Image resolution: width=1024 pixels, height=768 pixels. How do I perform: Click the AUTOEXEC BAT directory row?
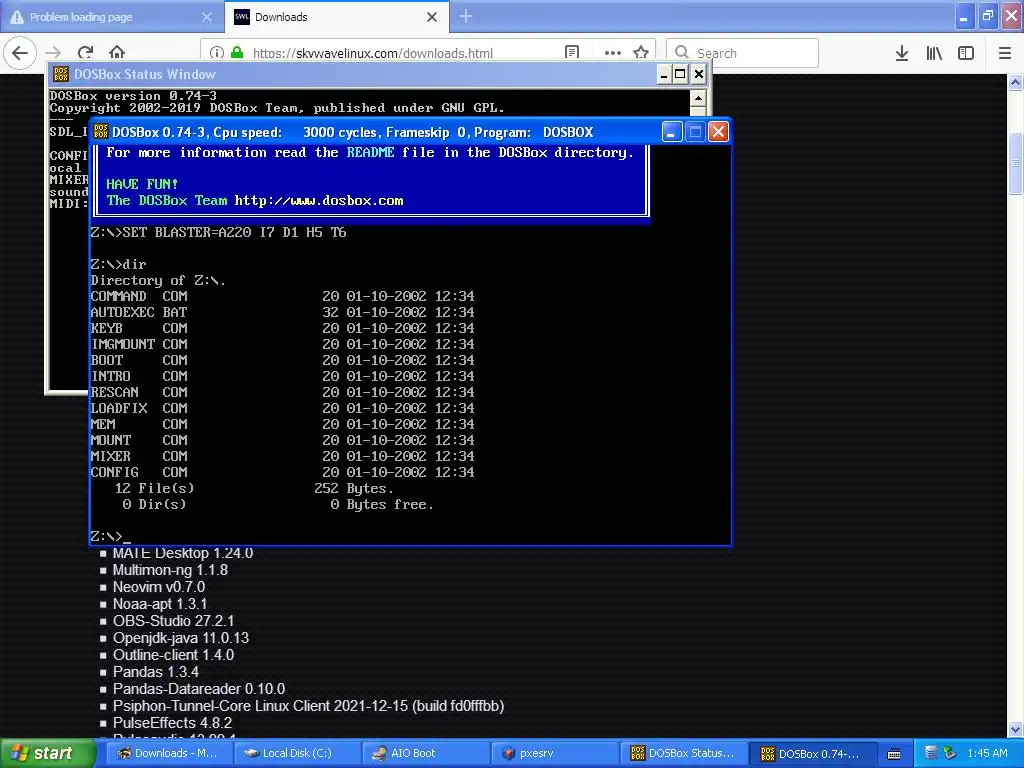[282, 312]
